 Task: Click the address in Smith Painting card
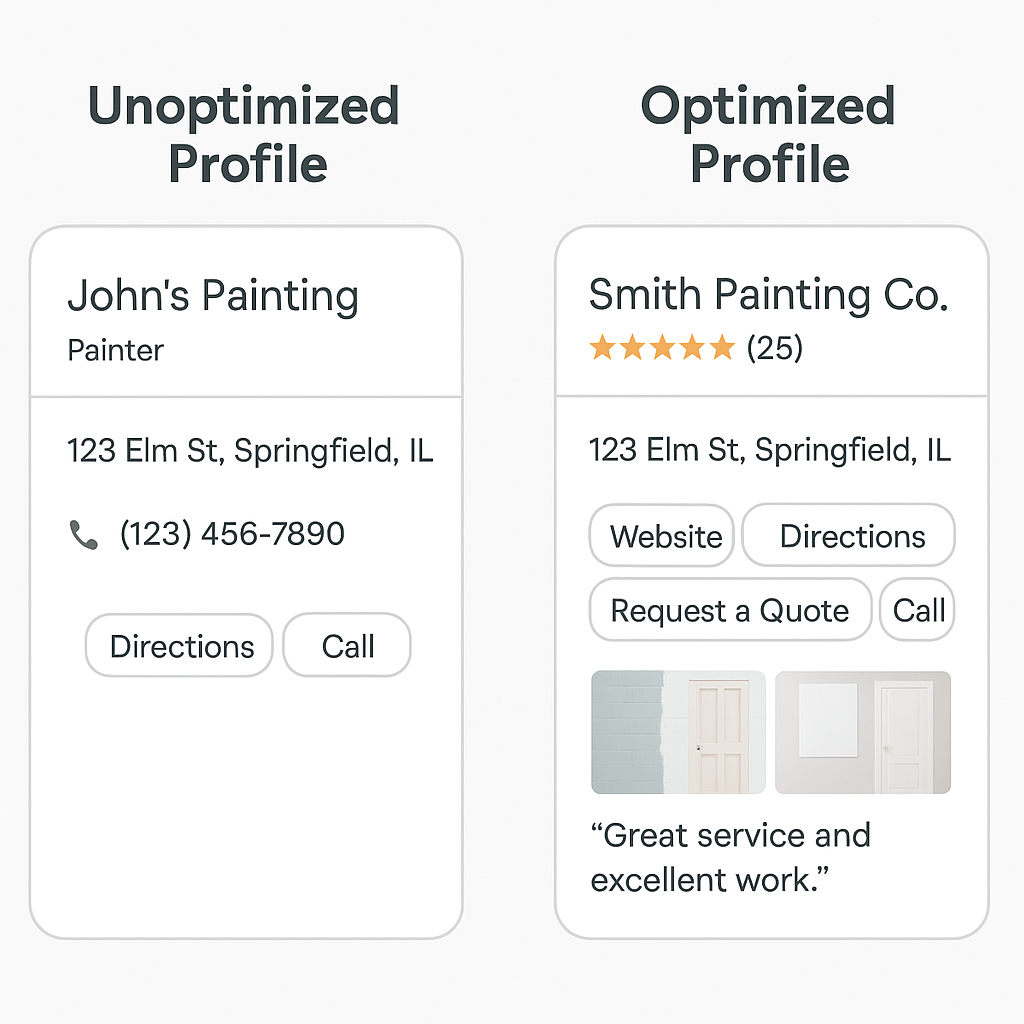[769, 450]
